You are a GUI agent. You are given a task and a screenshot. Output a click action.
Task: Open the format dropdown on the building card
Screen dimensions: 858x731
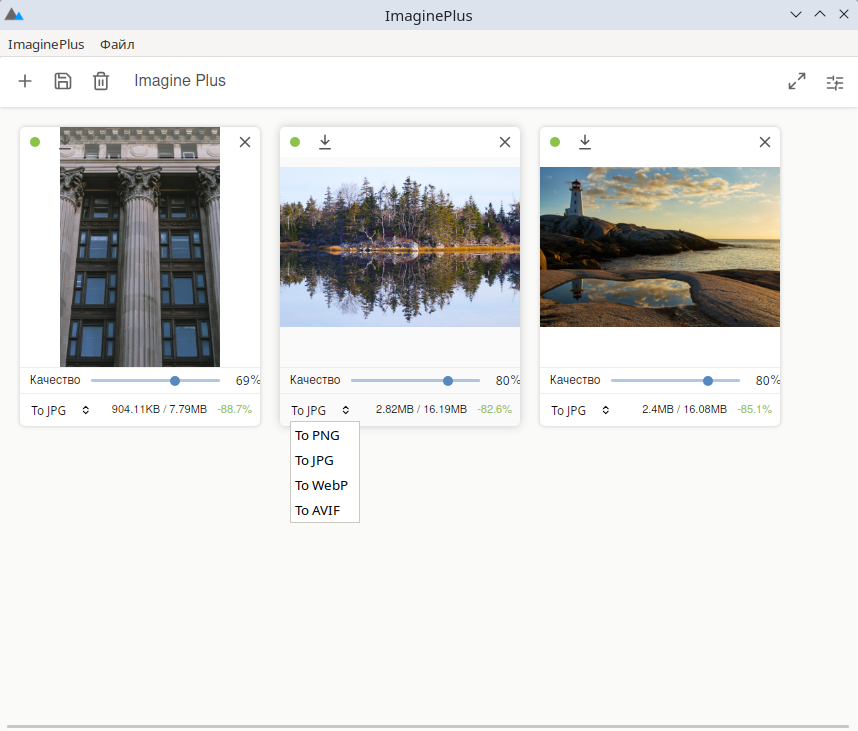pos(60,410)
